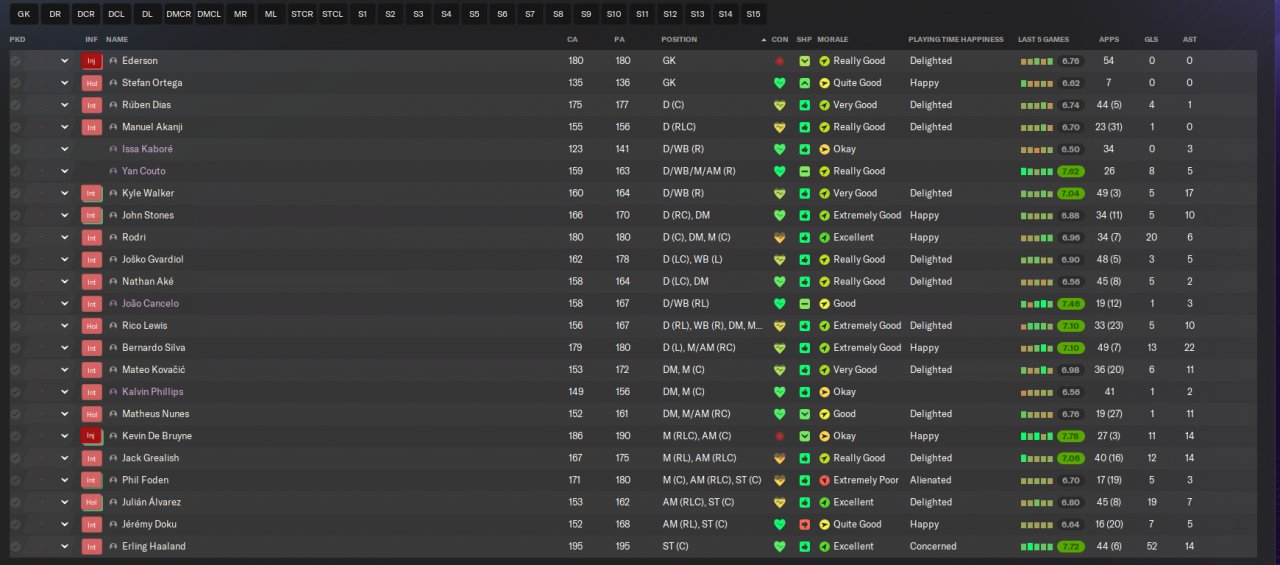Click the morale icon for Erling Haaland
This screenshot has height=565, width=1280.
tap(824, 546)
